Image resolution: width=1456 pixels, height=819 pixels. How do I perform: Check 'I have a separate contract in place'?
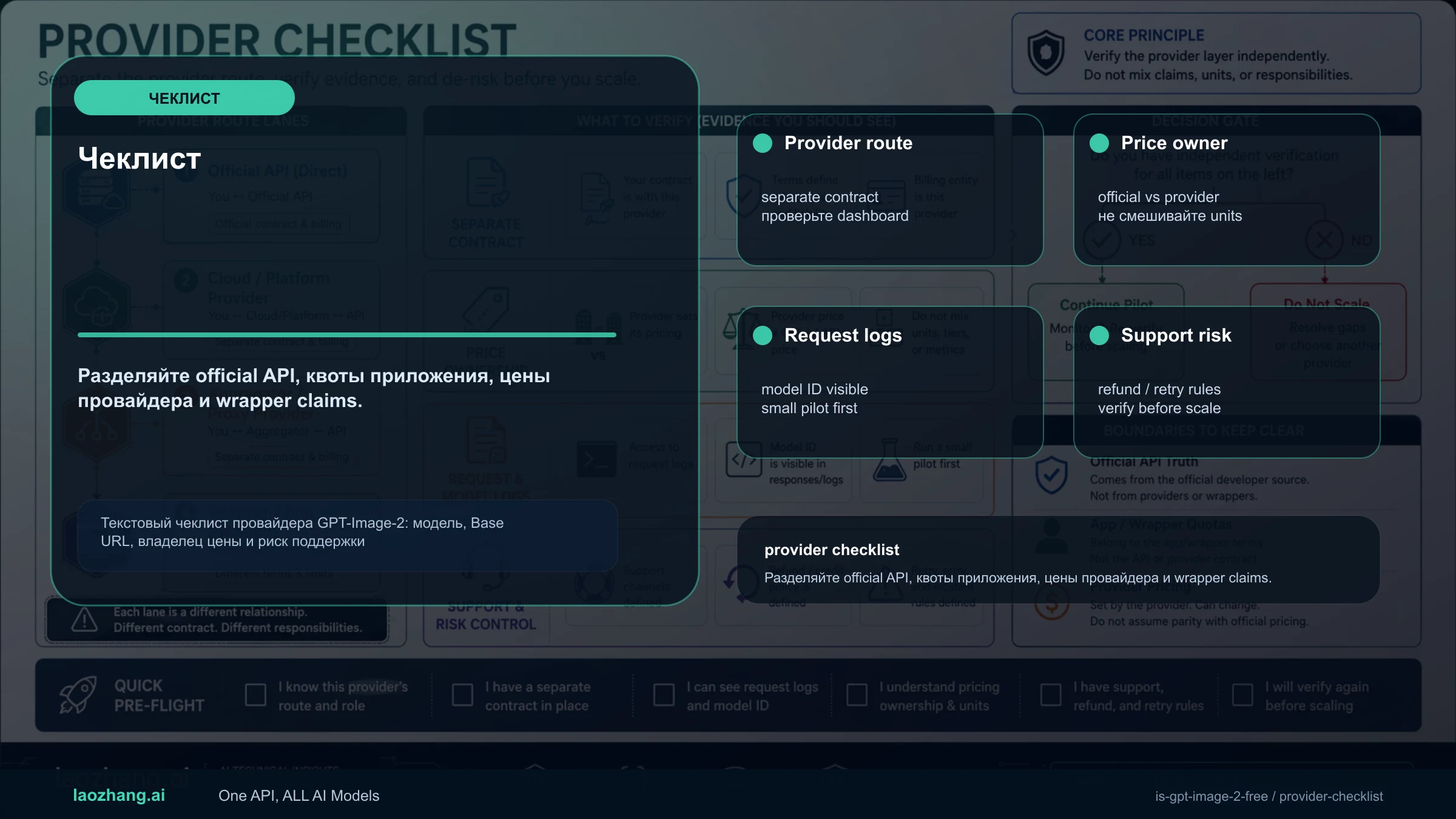point(462,695)
